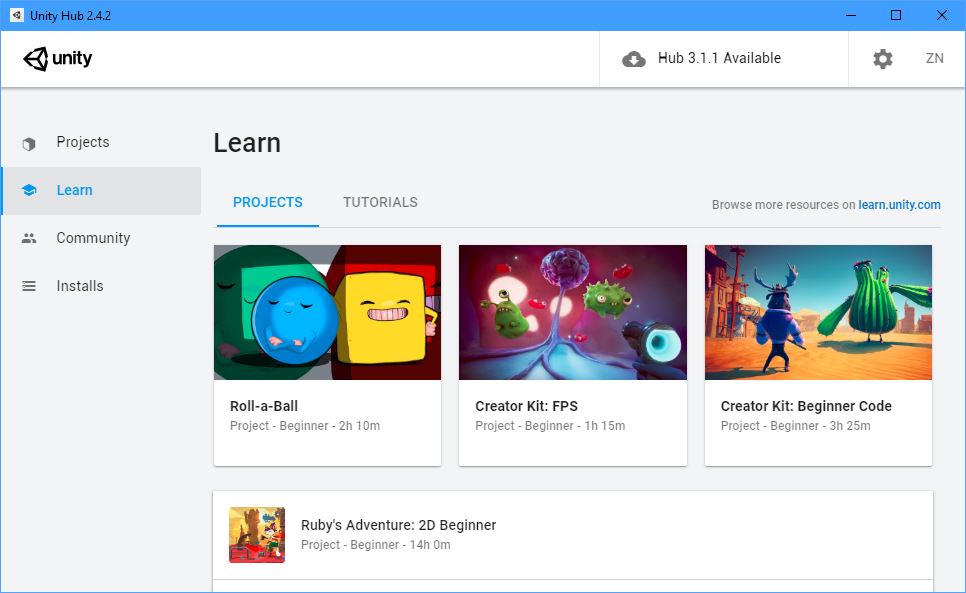The image size is (966, 593).
Task: Open Community section in sidebar
Action: [93, 239]
